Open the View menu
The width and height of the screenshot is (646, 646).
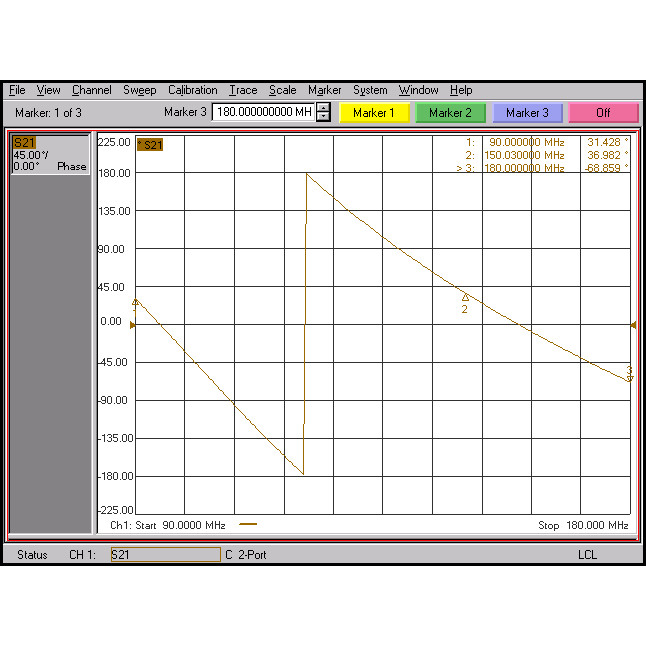(x=48, y=90)
